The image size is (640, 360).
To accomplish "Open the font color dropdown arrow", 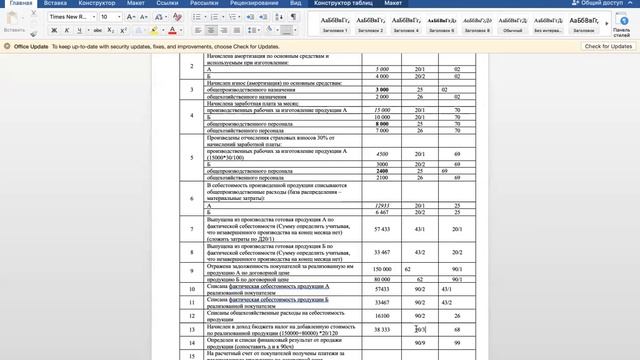I will [x=181, y=30].
